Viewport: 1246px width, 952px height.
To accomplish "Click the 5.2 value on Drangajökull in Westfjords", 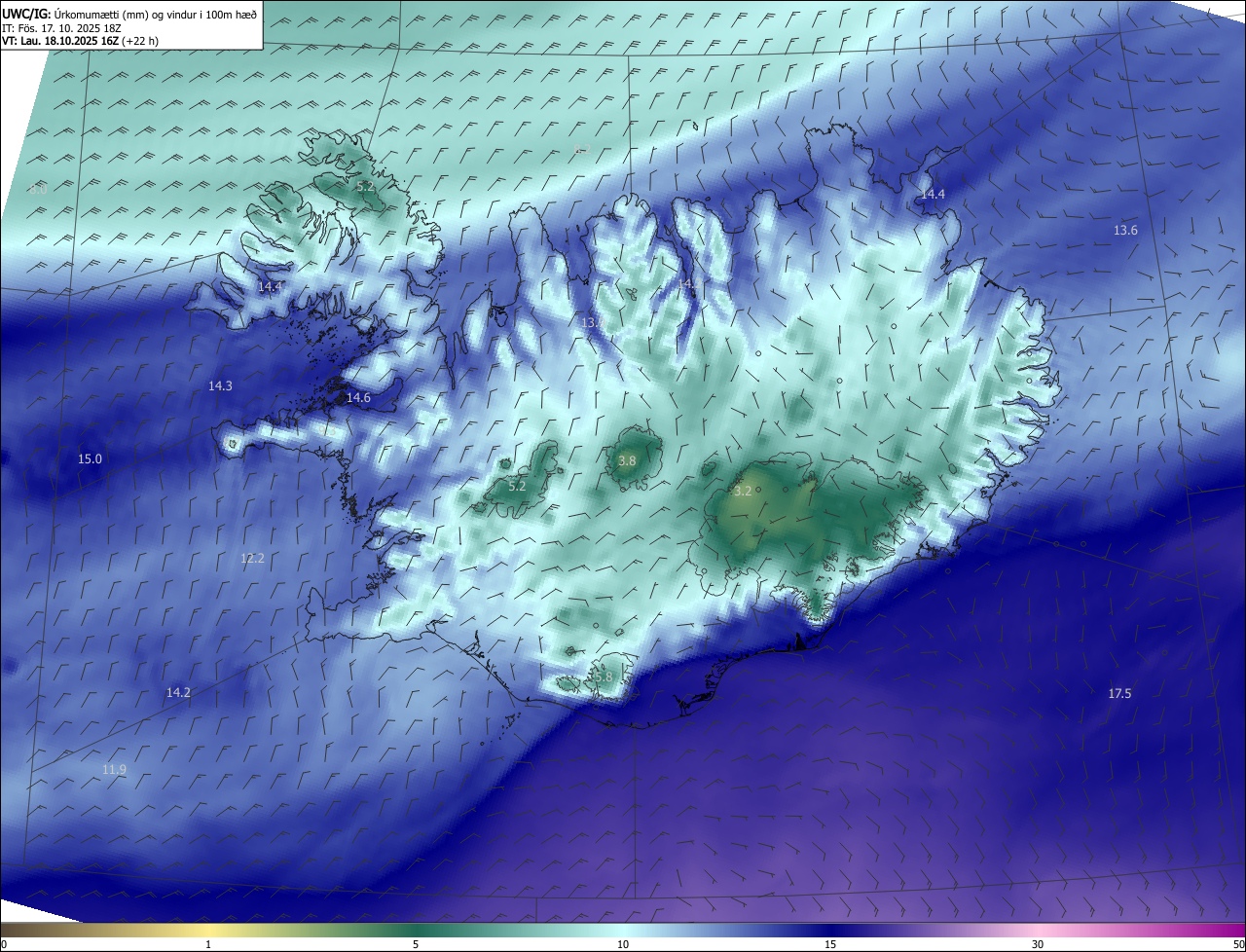I will 365,186.
